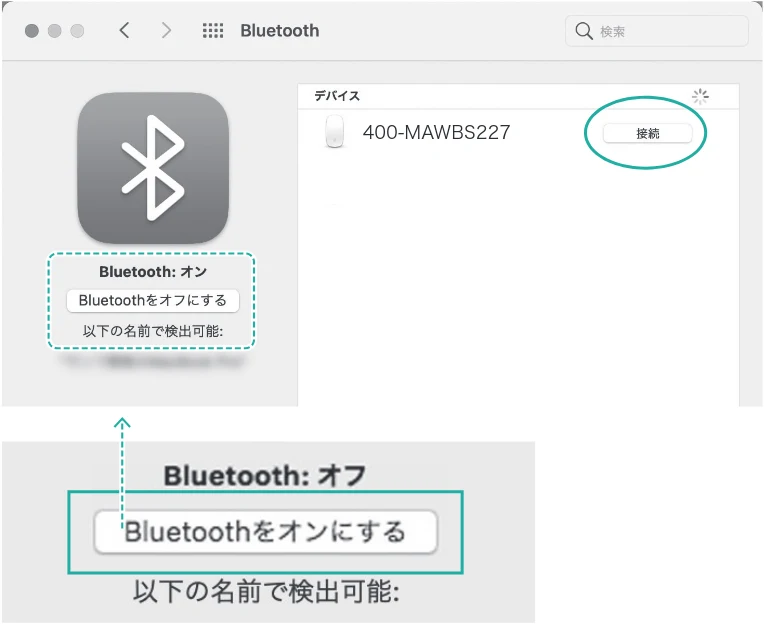Viewport: 764px width, 624px height.
Task: Minimize the Bluetooth preferences window
Action: pos(55,31)
